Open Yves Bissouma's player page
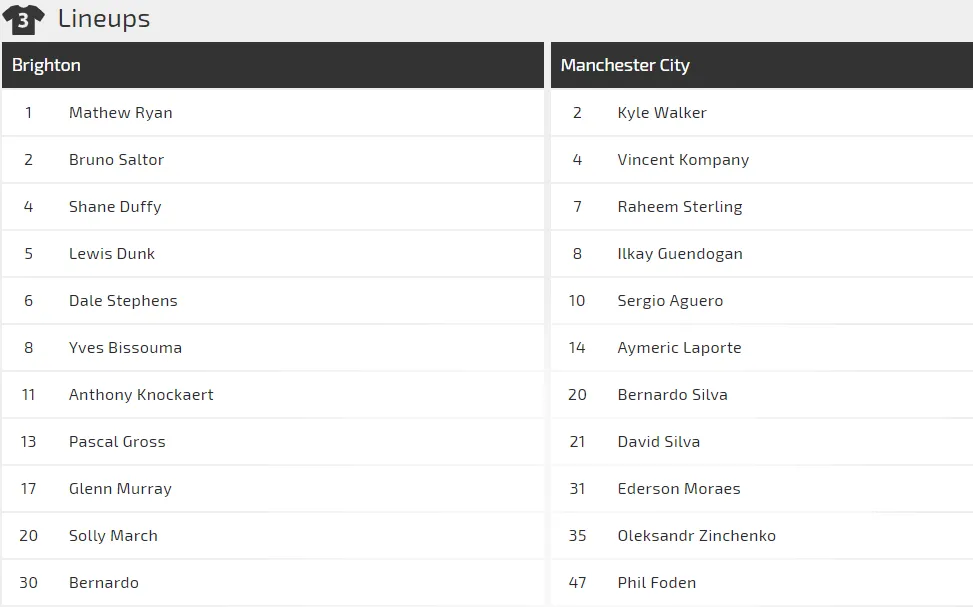973x607 pixels. (125, 348)
